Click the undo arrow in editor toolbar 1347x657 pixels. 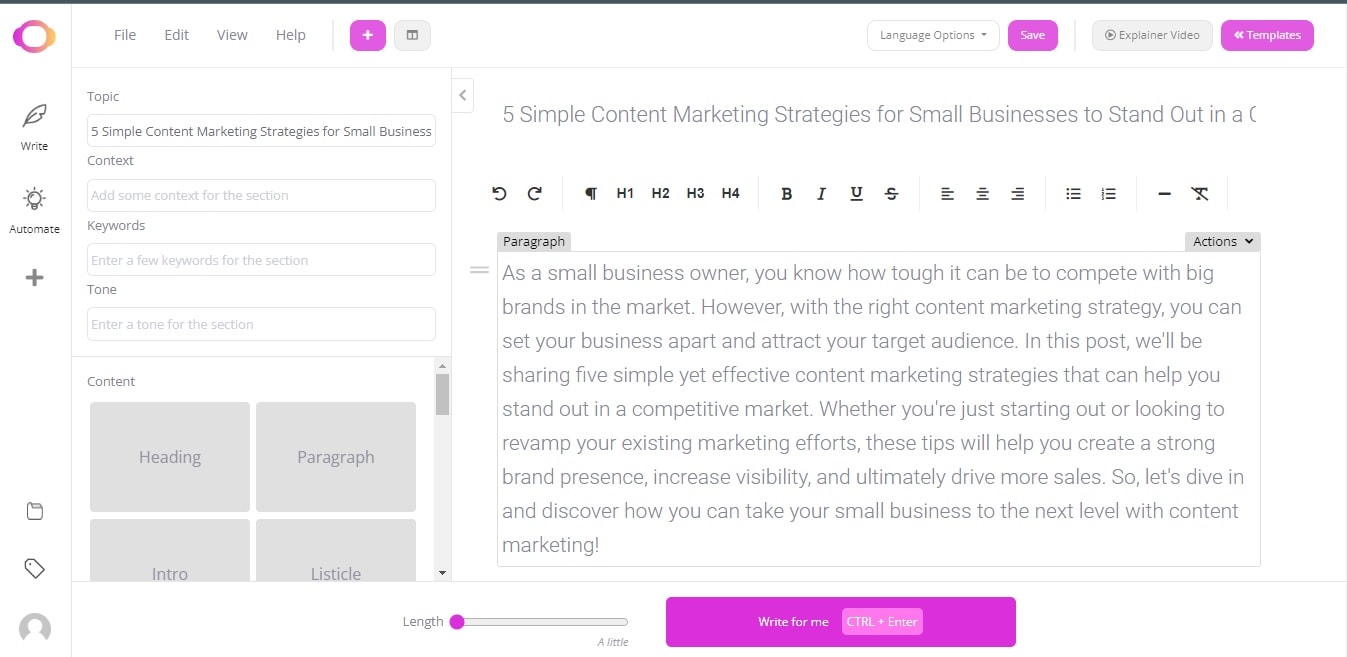point(500,194)
